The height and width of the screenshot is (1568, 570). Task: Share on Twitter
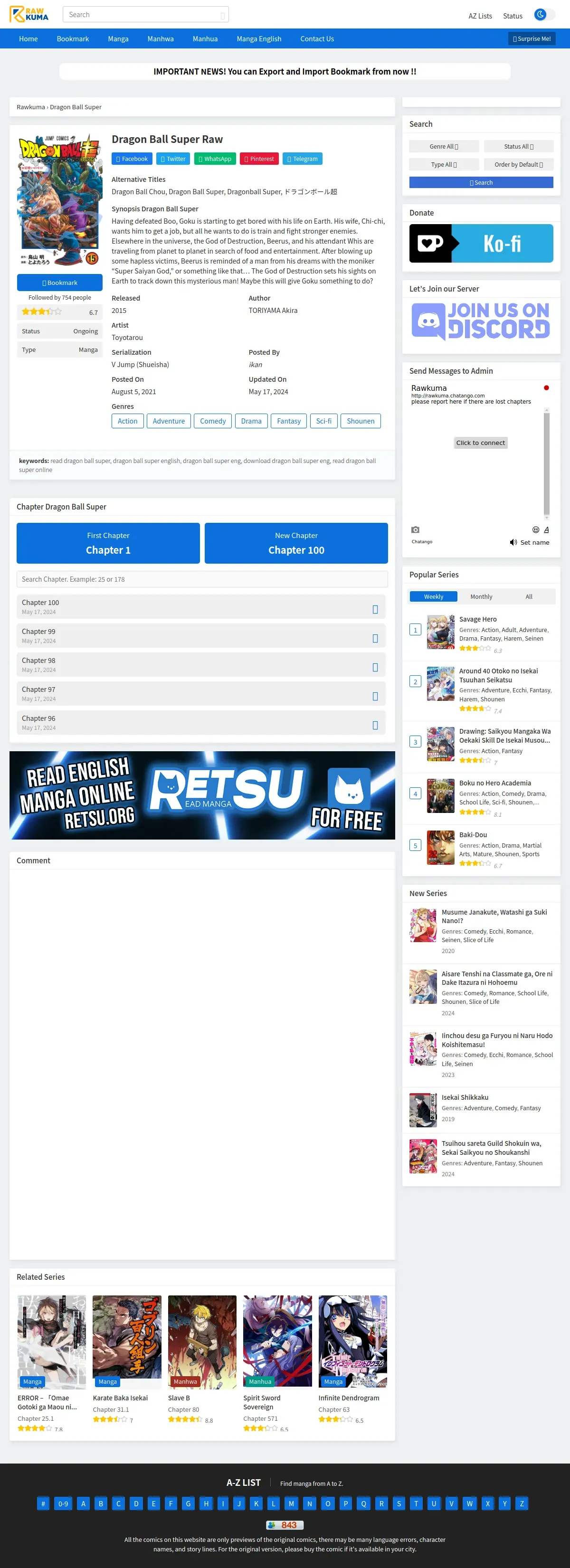[x=173, y=159]
